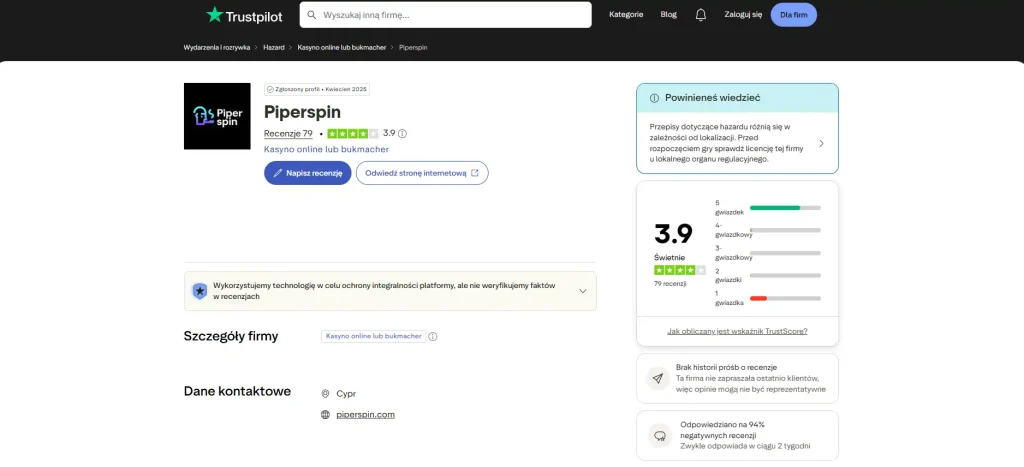1024x467 pixels.
Task: Go to Kasyno online lub bukmacher breadcrumb
Action: [342, 48]
